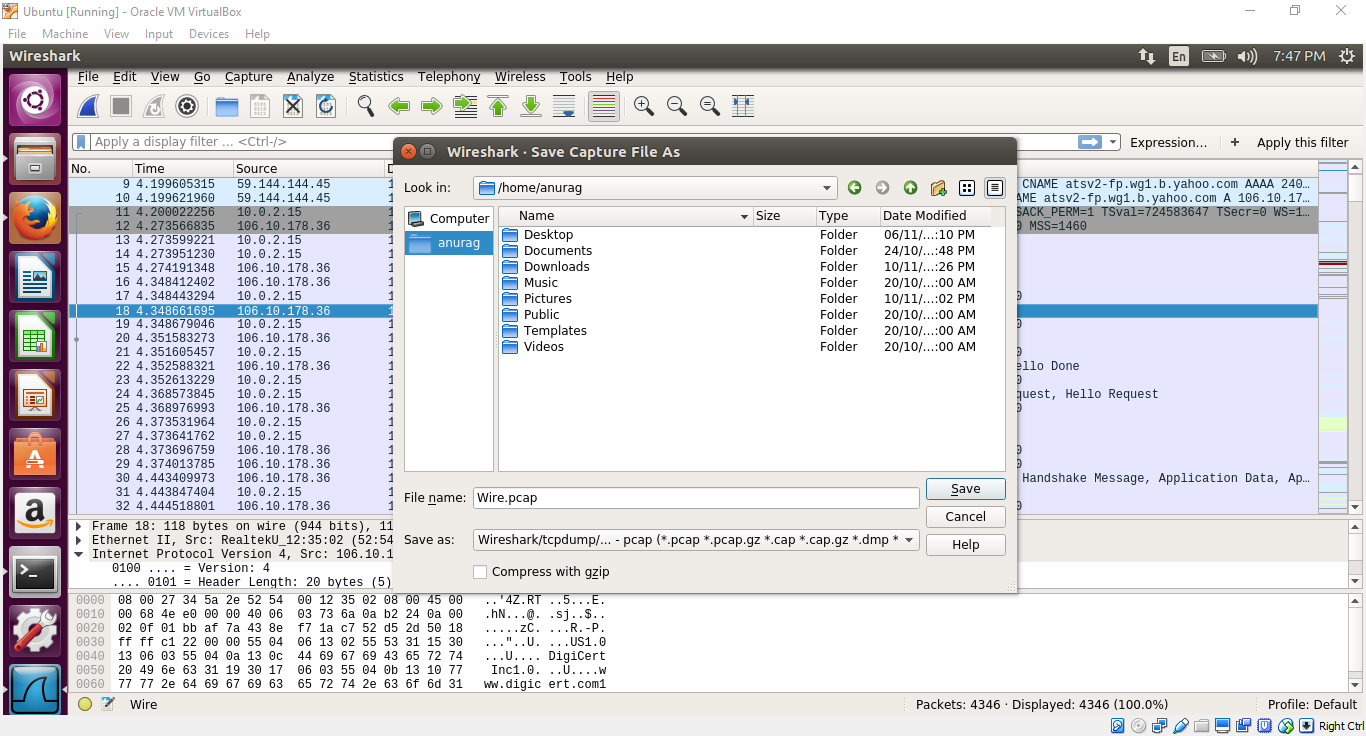The height and width of the screenshot is (736, 1366).
Task: Open the Capture menu
Action: pos(249,77)
